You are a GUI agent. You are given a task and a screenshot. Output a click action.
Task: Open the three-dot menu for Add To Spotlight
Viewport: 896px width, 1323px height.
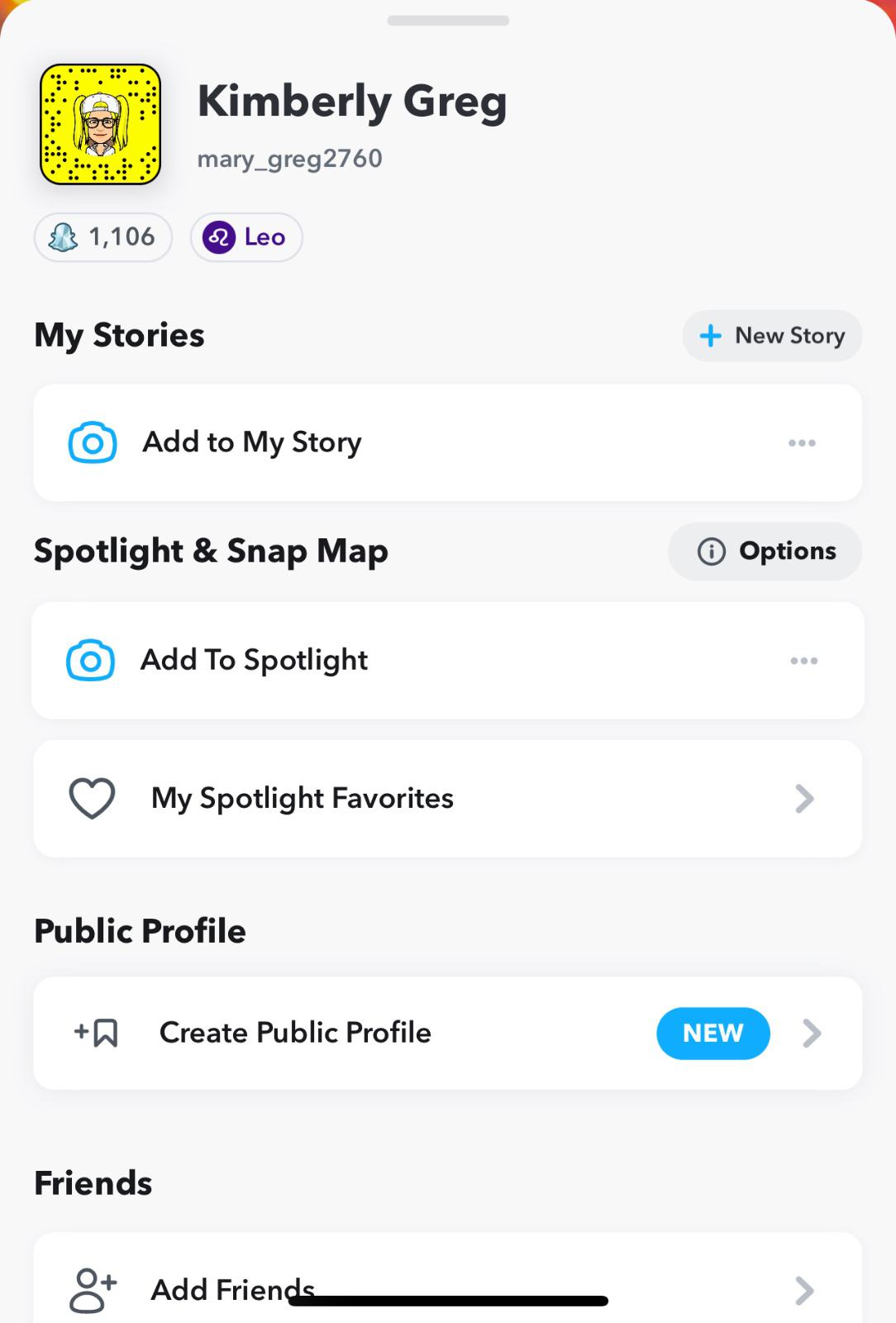[803, 661]
